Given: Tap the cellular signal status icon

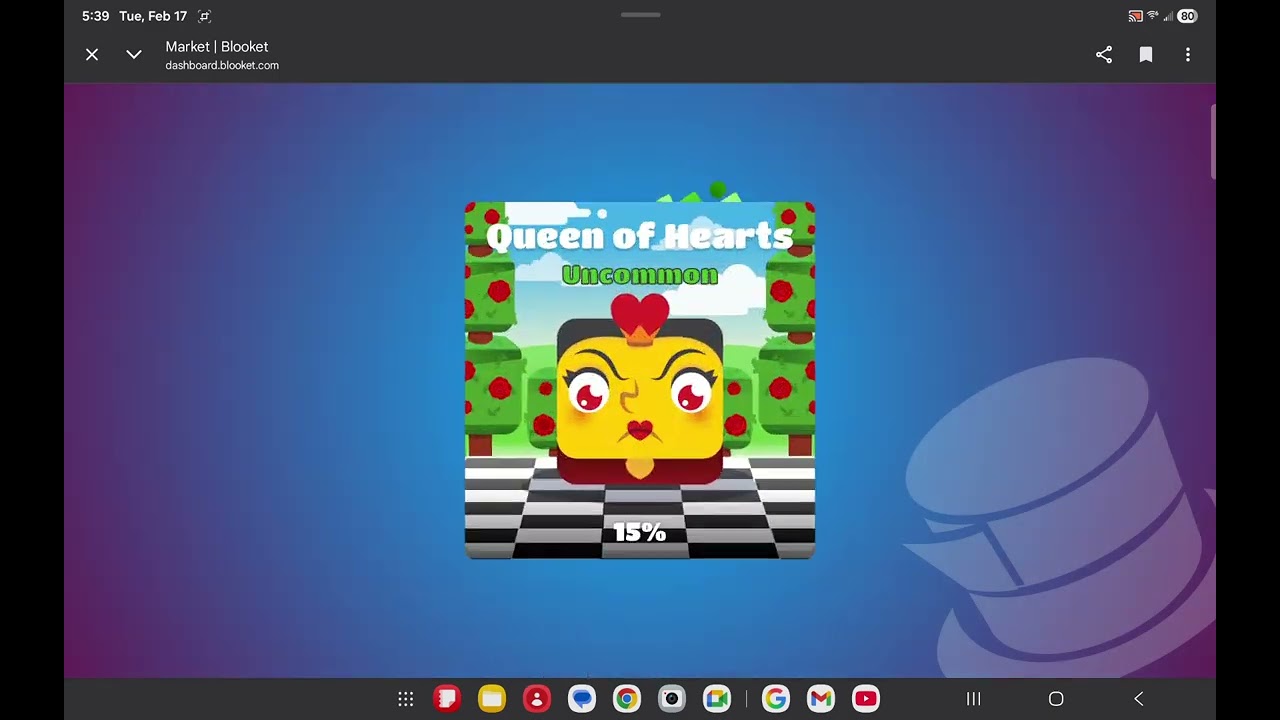Looking at the screenshot, I should click(1168, 16).
